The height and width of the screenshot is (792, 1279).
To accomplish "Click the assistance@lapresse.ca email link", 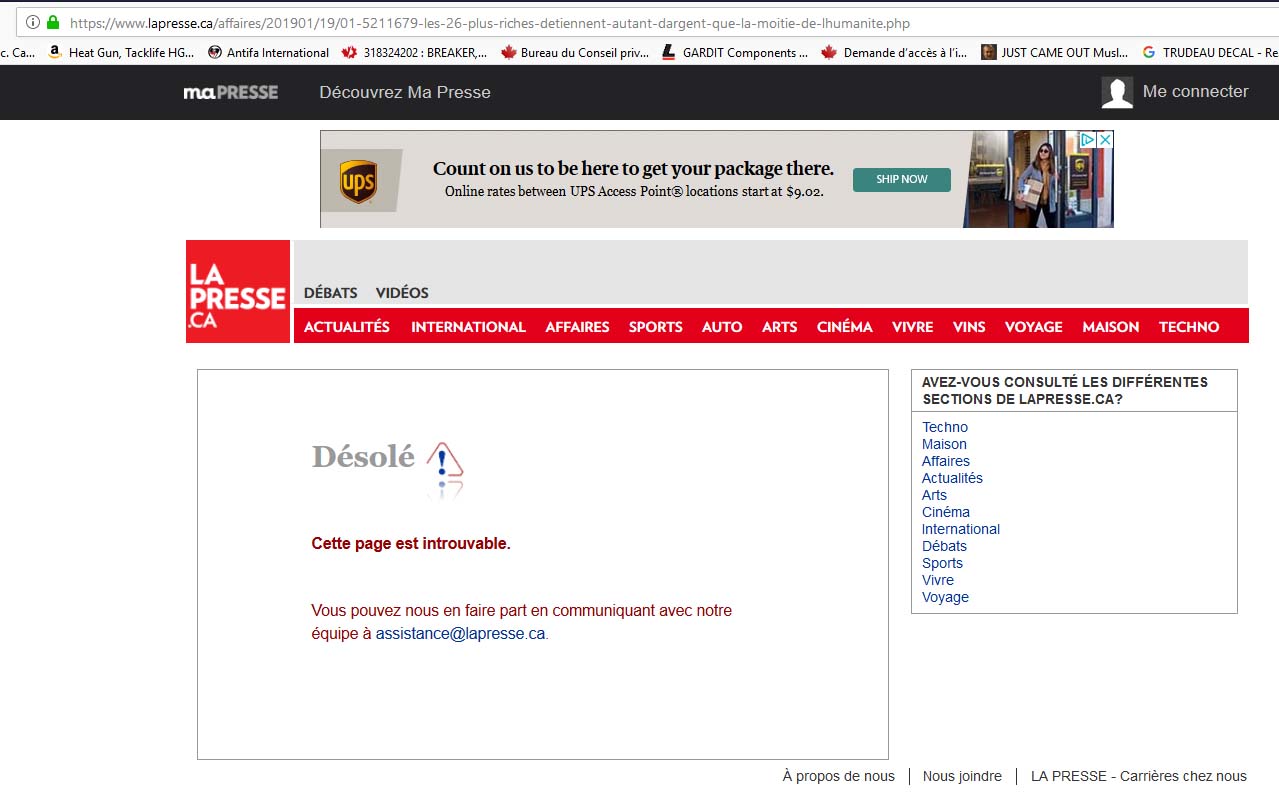I will coord(460,634).
